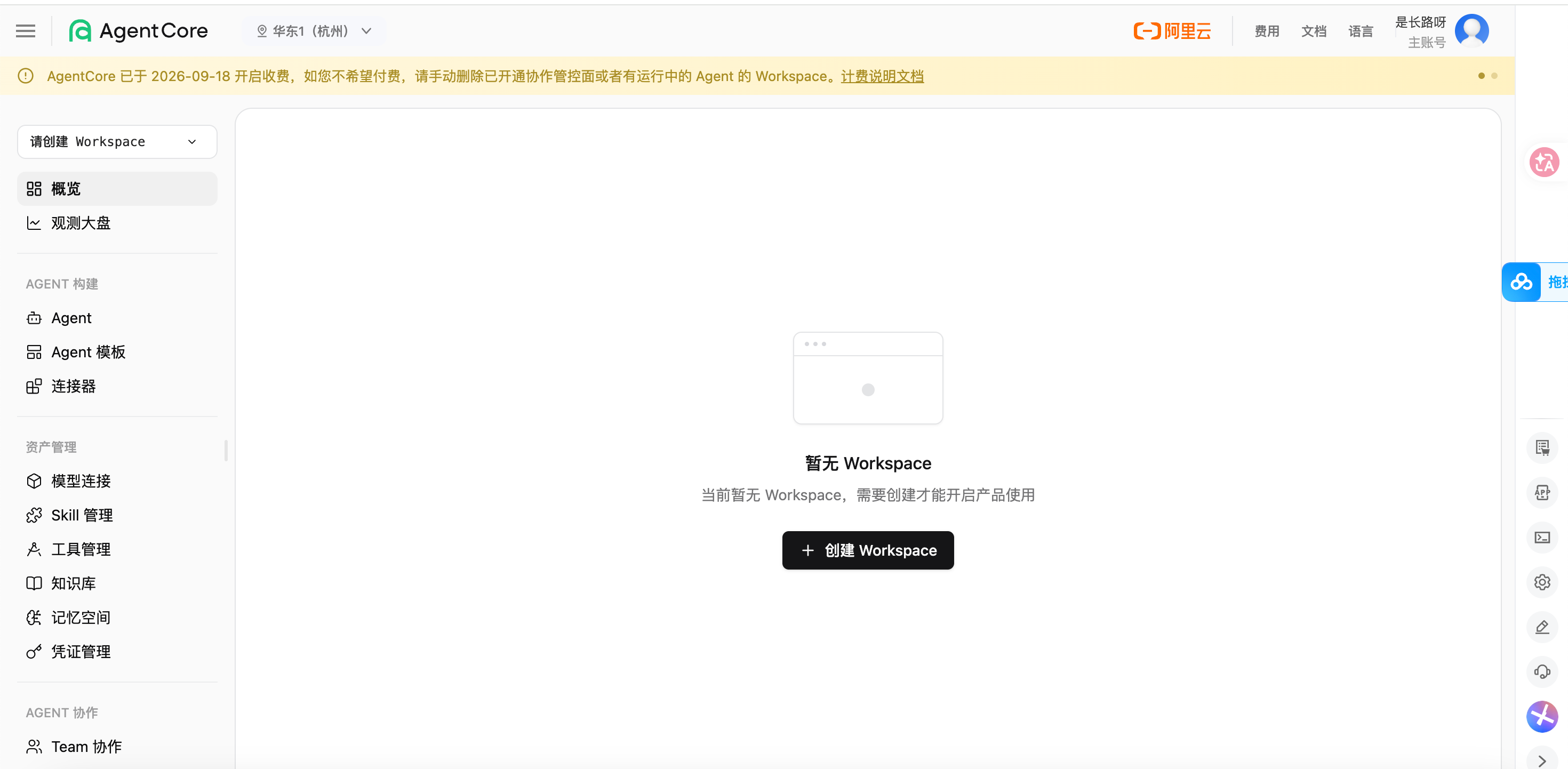Click the banner warning info icon
The height and width of the screenshot is (769, 1568).
(26, 76)
